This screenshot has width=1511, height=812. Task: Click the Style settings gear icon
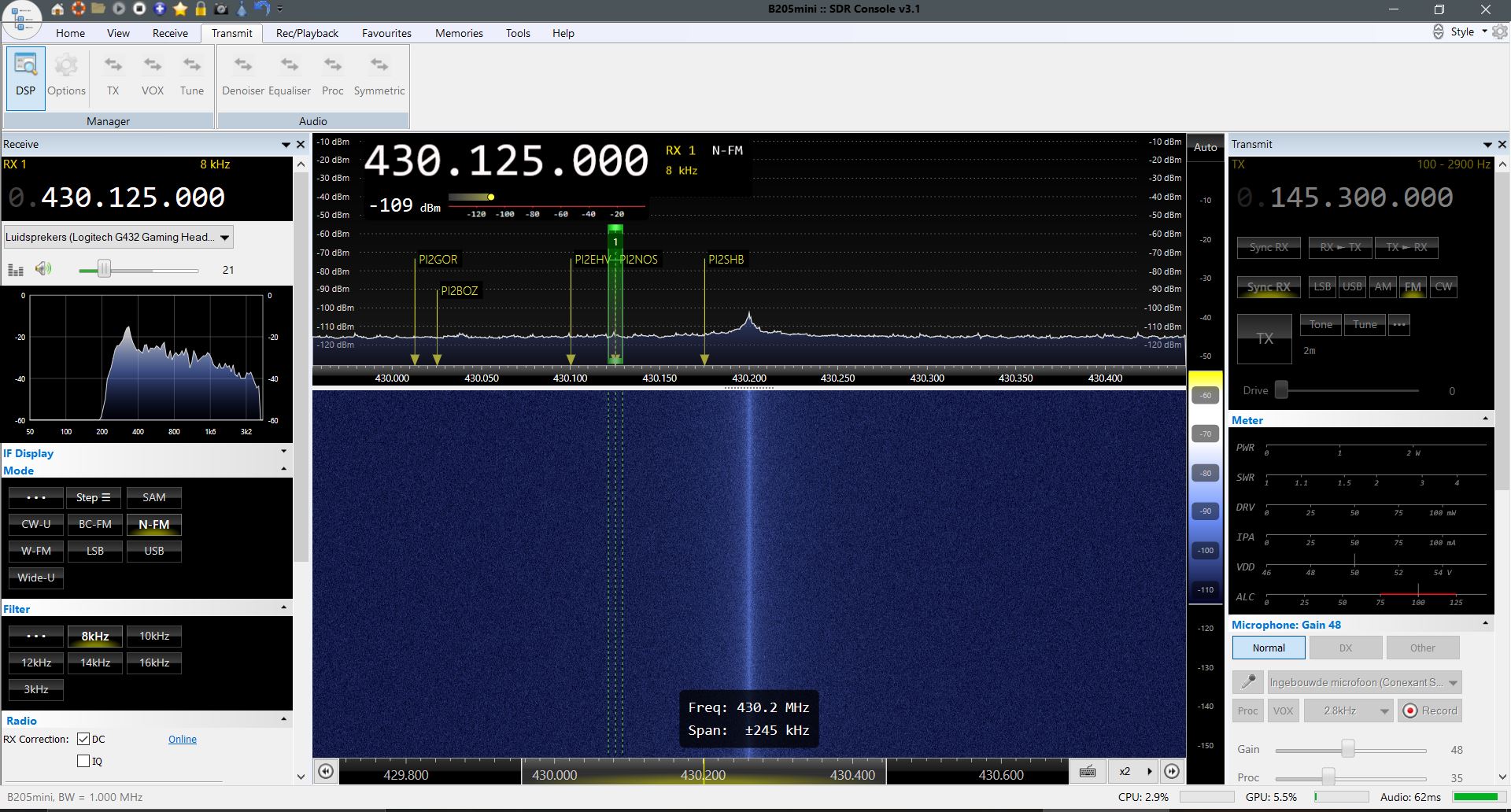(1500, 32)
